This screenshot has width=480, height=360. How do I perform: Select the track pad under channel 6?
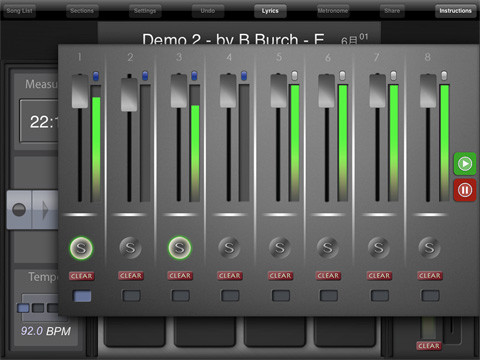pos(329,296)
